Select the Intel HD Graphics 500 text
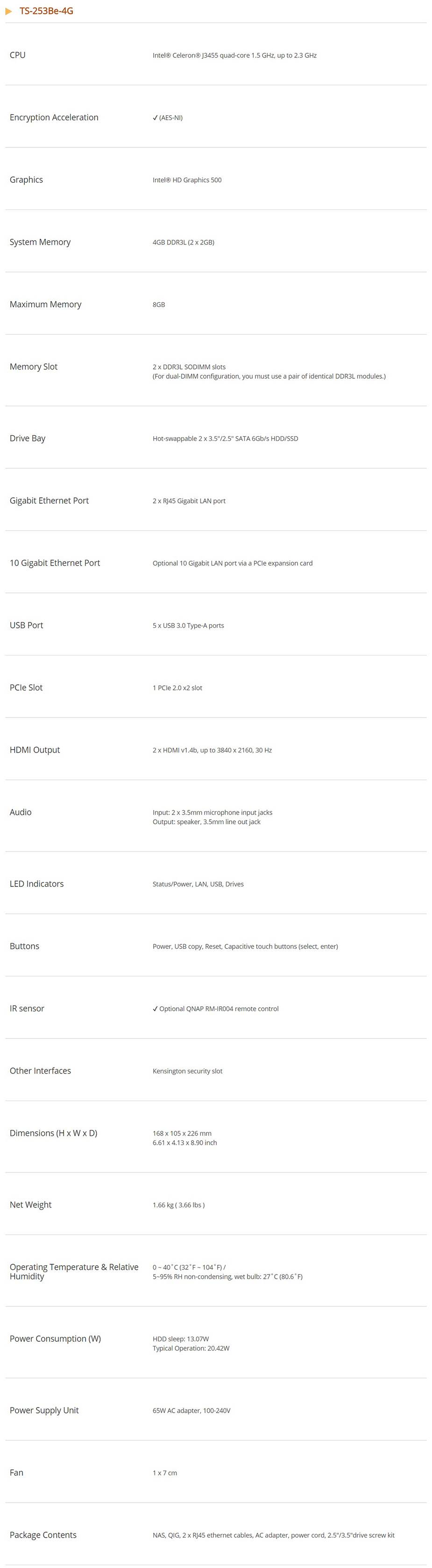432x1568 pixels. pos(187,180)
